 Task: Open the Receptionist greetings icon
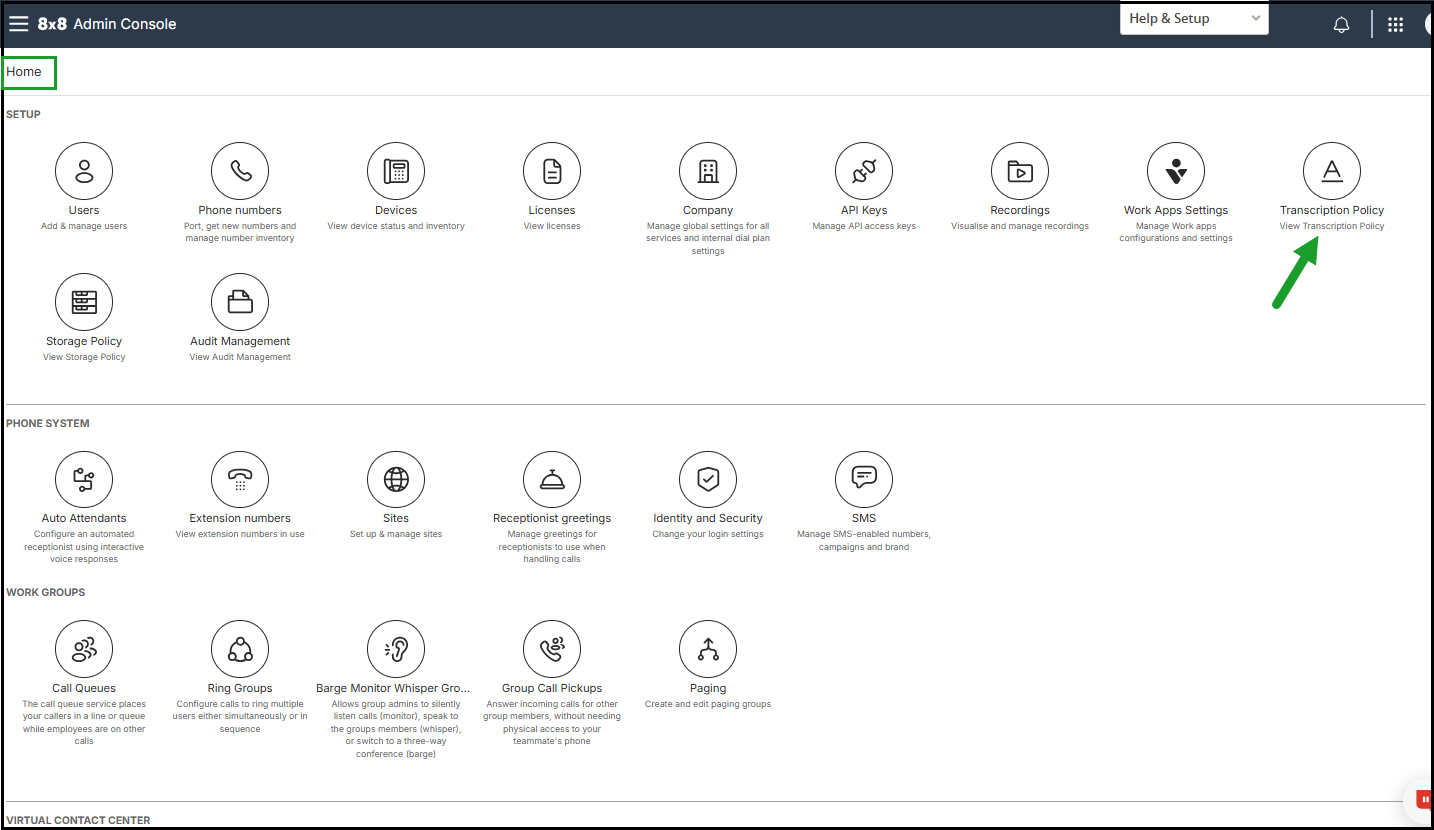click(552, 479)
